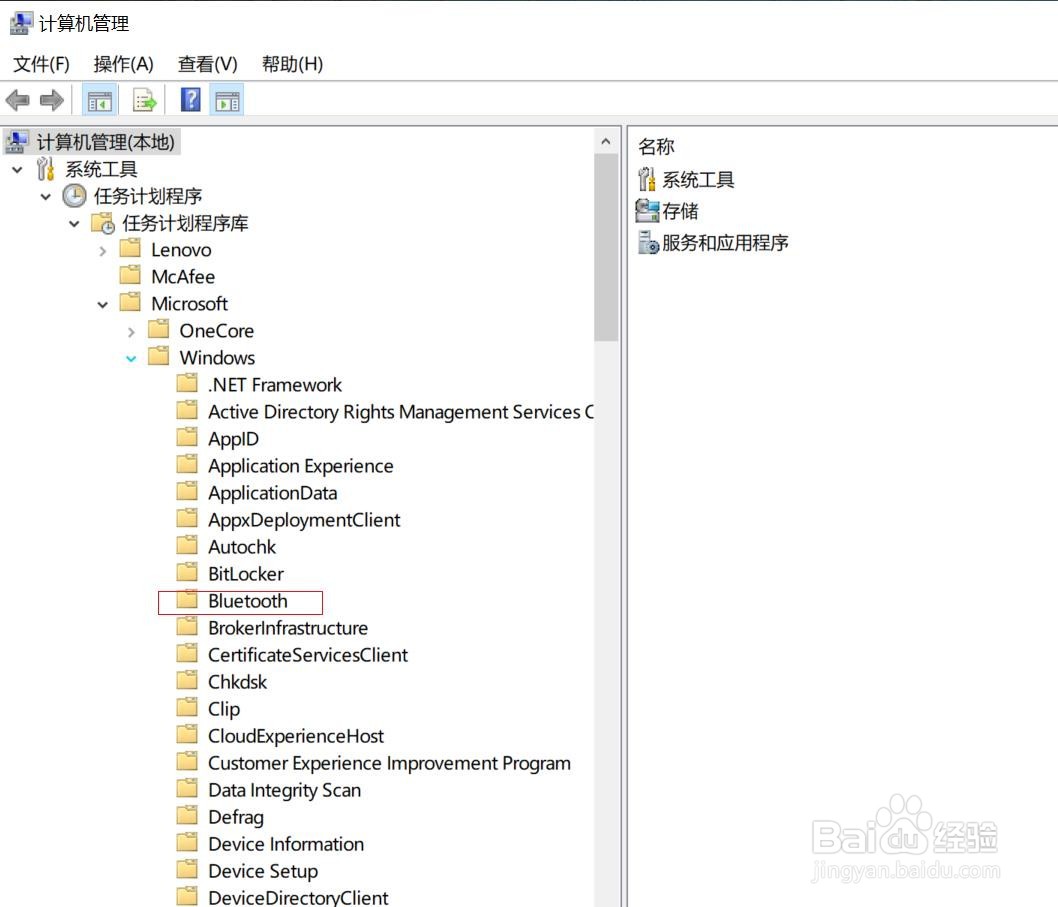The image size is (1058, 907).
Task: Click the 存储 label in the right pane
Action: (680, 211)
